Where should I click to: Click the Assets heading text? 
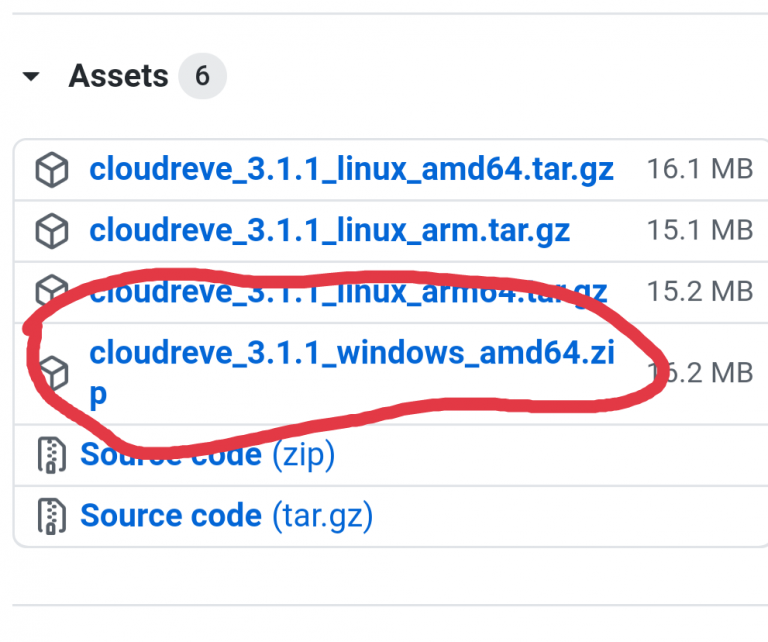coord(118,76)
